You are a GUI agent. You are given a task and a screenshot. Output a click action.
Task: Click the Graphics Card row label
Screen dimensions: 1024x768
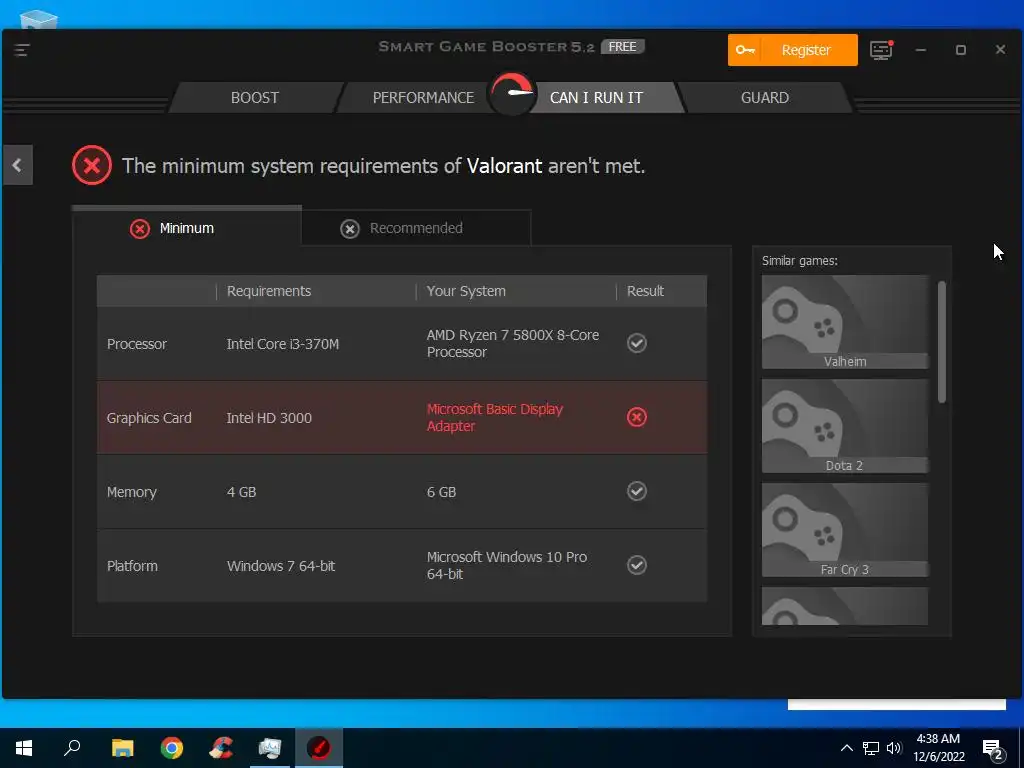149,417
